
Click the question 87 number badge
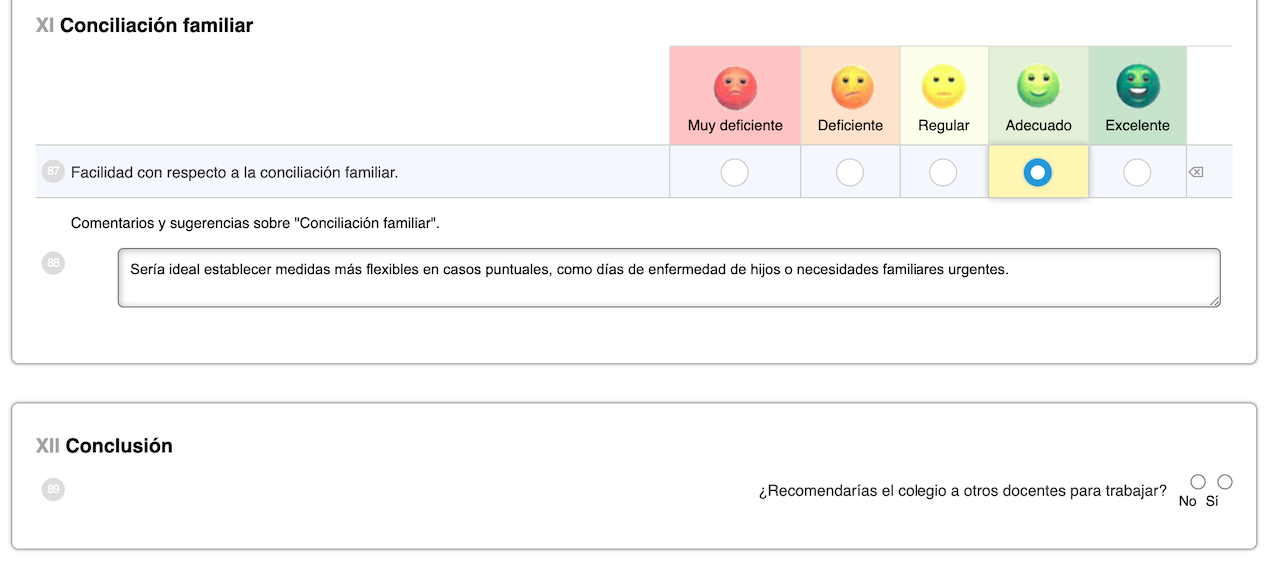click(53, 172)
